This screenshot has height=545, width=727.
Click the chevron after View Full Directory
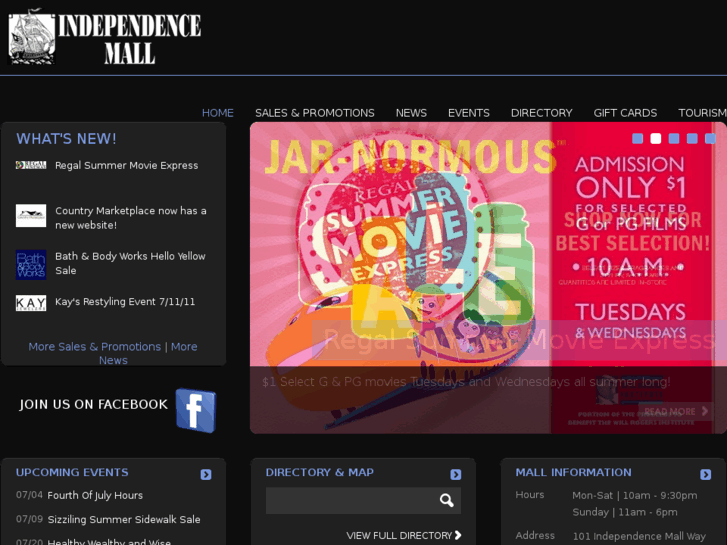(x=458, y=535)
